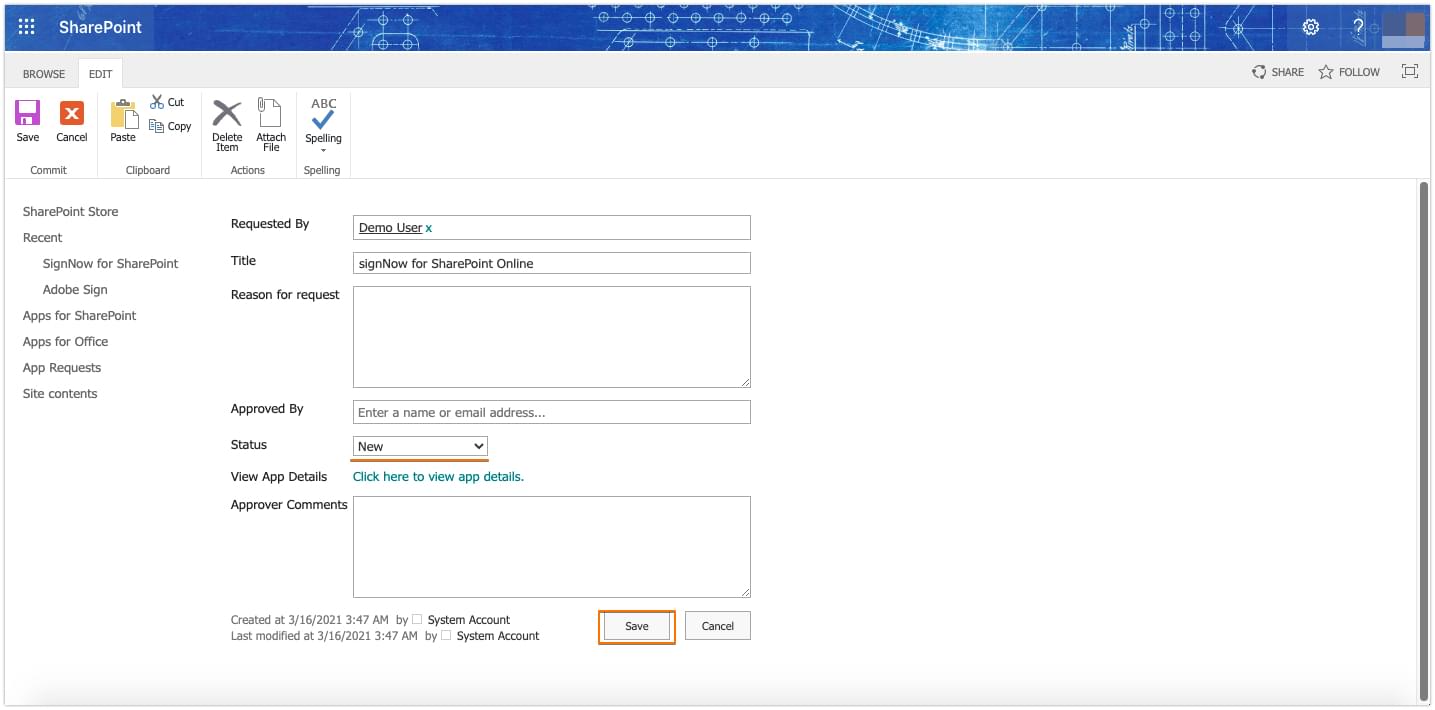The image size is (1435, 710).
Task: Follow this site with the star
Action: tap(1349, 72)
